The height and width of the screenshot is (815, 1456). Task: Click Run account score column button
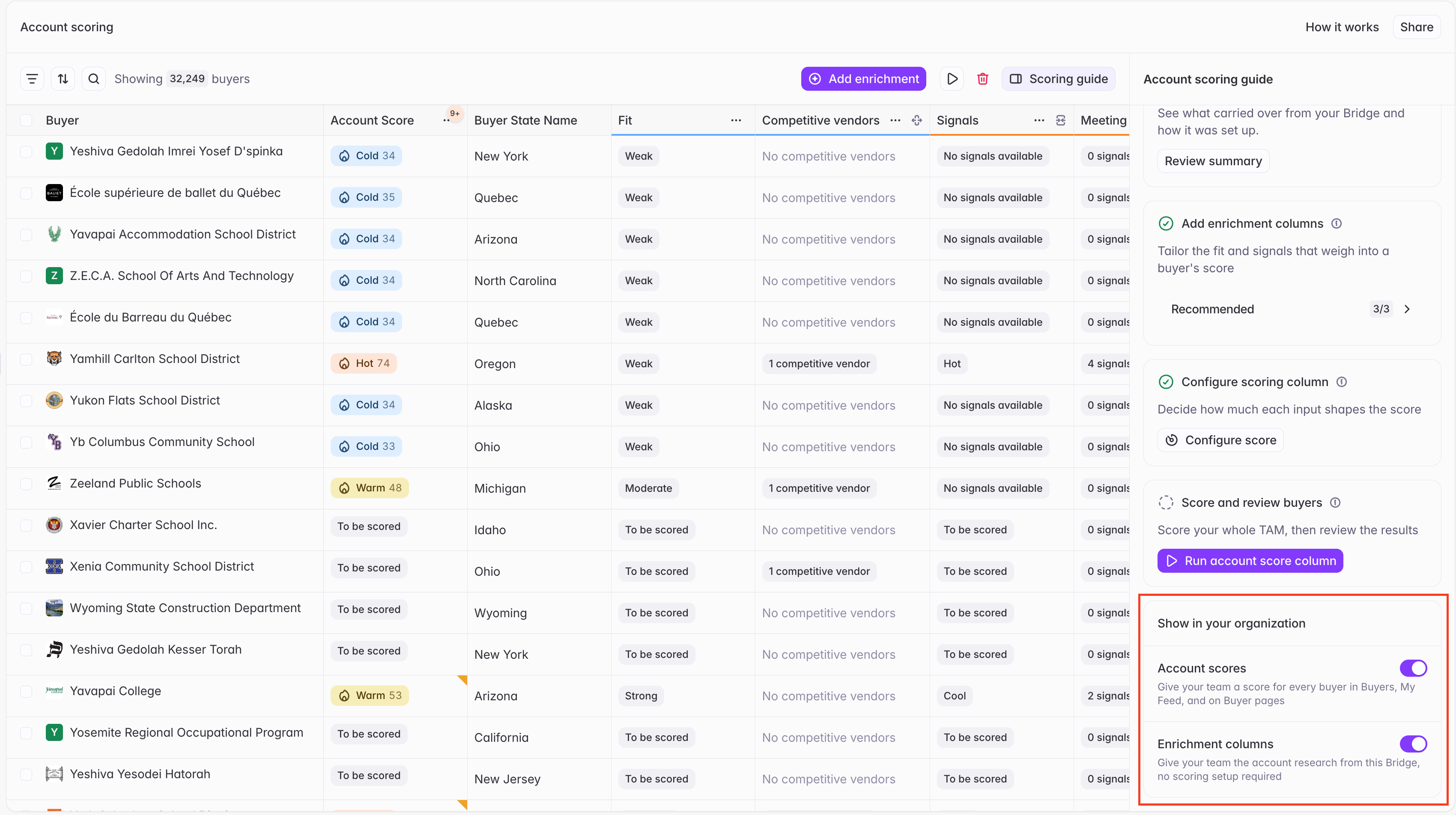tap(1250, 561)
